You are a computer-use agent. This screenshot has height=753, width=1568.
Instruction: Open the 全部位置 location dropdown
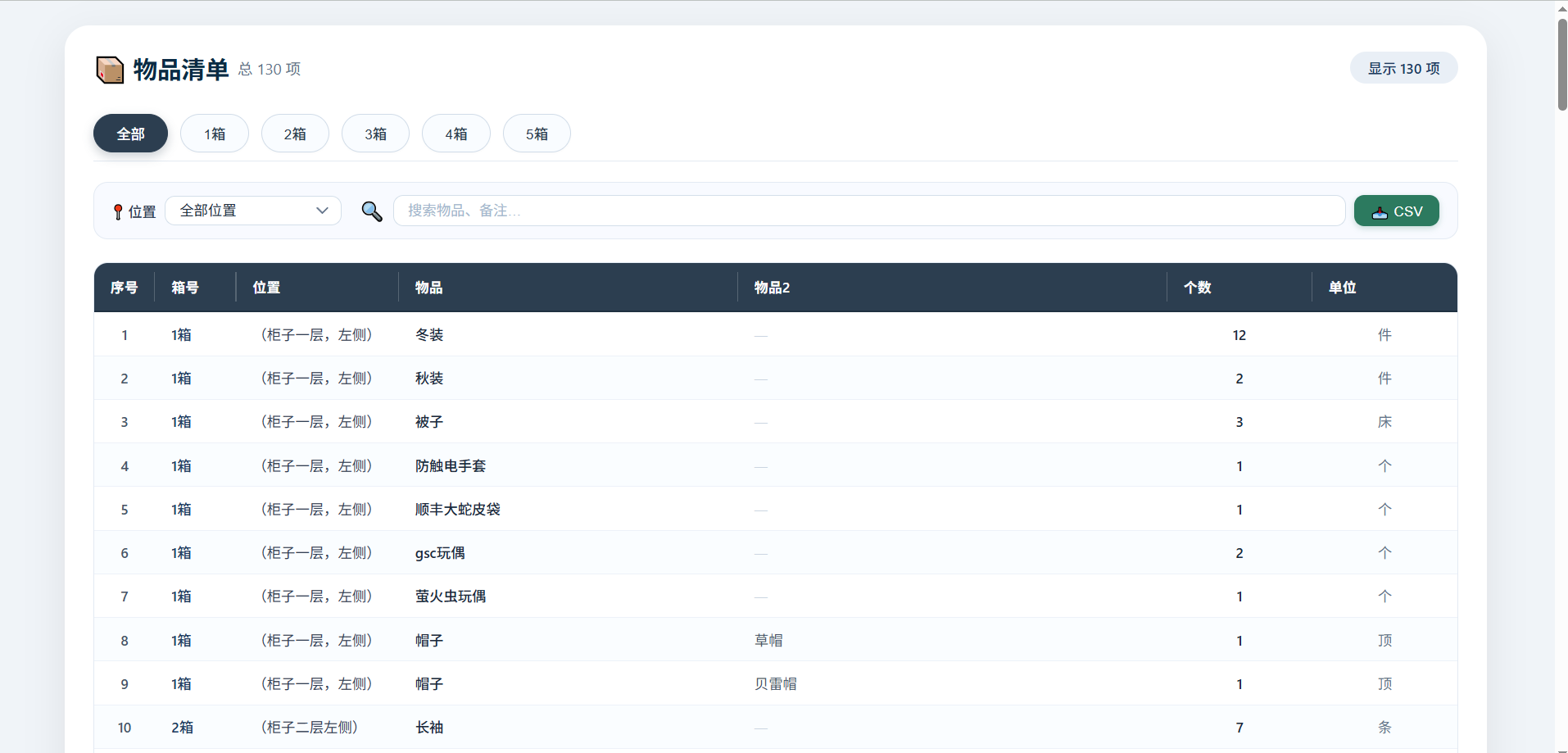click(253, 211)
